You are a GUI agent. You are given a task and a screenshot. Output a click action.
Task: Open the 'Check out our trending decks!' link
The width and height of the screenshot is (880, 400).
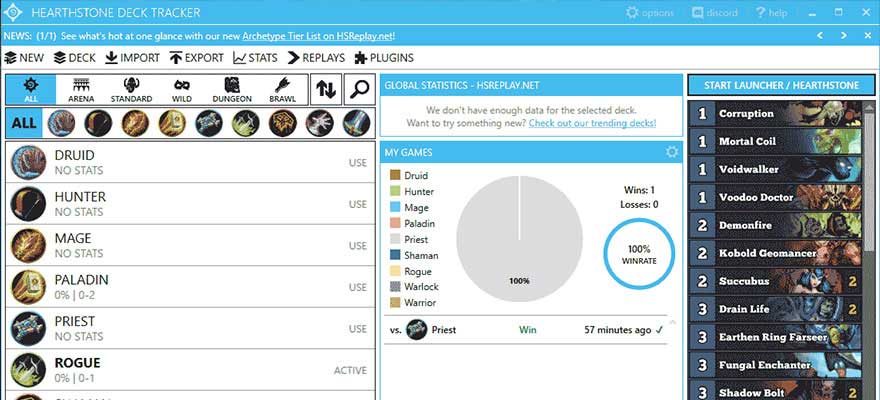click(592, 122)
